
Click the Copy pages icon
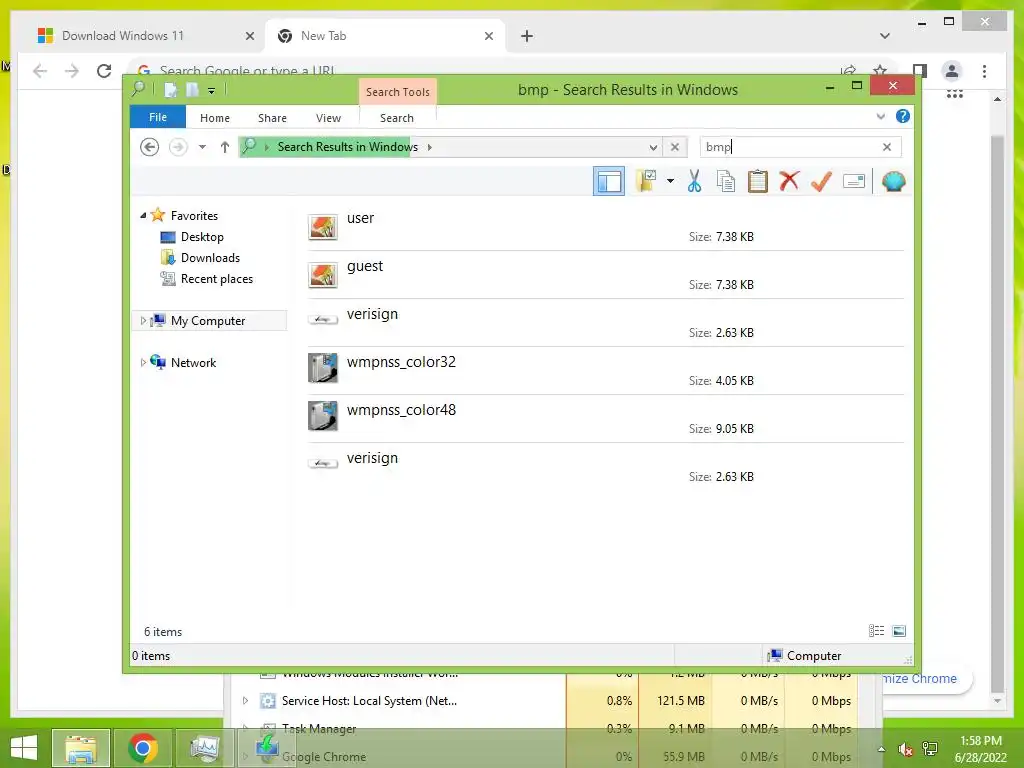tap(726, 181)
